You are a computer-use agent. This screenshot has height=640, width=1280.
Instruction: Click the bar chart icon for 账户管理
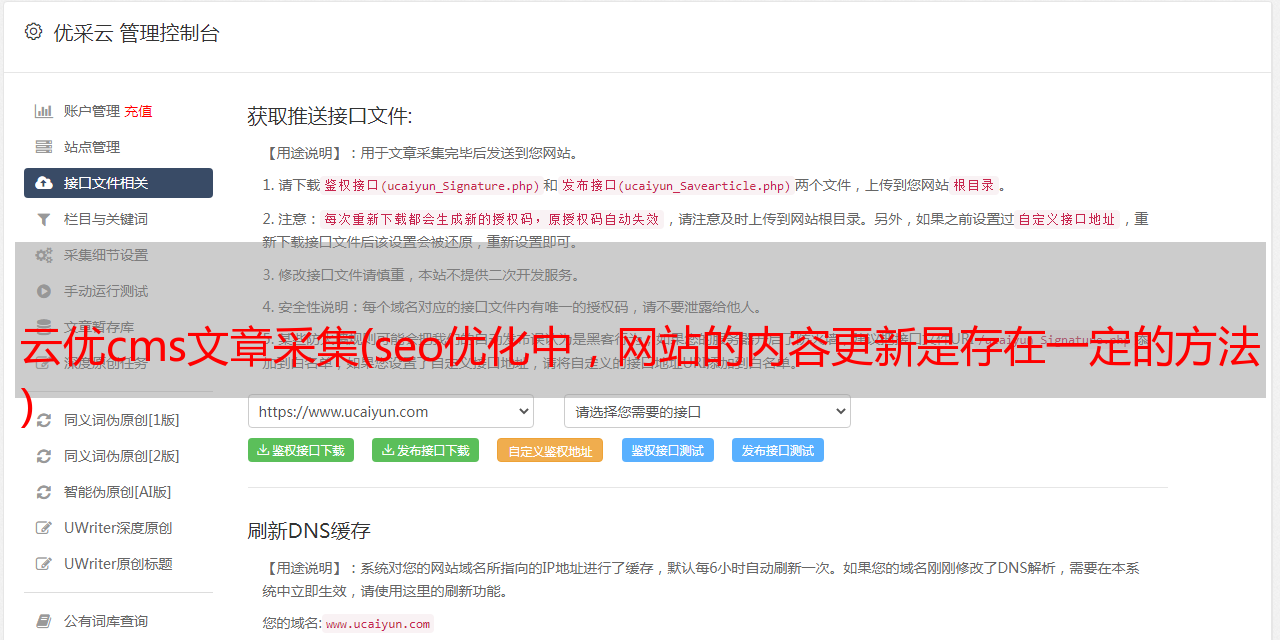coord(44,111)
